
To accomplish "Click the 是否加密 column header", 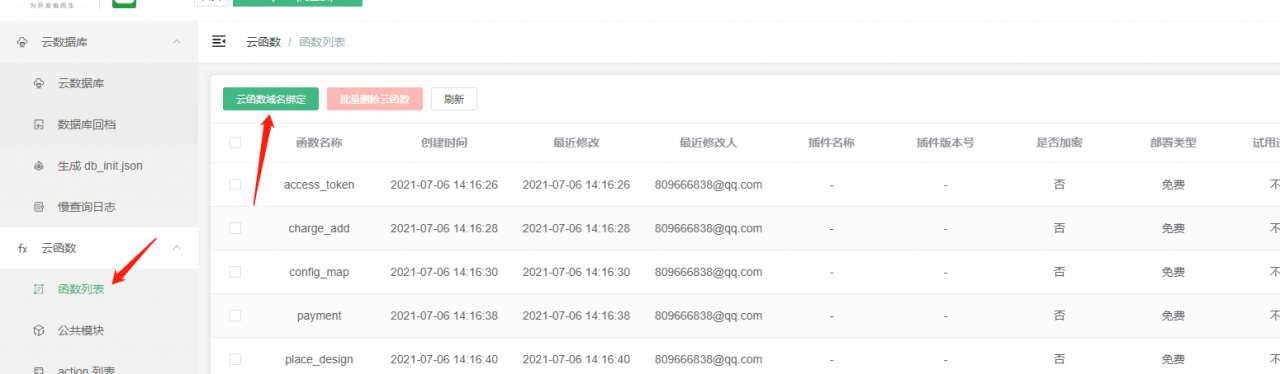I will click(1059, 143).
